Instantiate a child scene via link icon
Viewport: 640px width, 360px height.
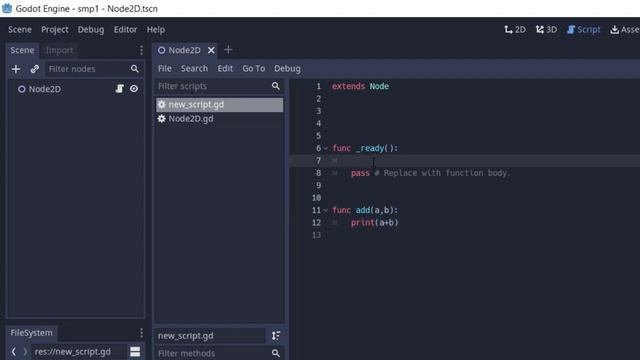(34, 69)
